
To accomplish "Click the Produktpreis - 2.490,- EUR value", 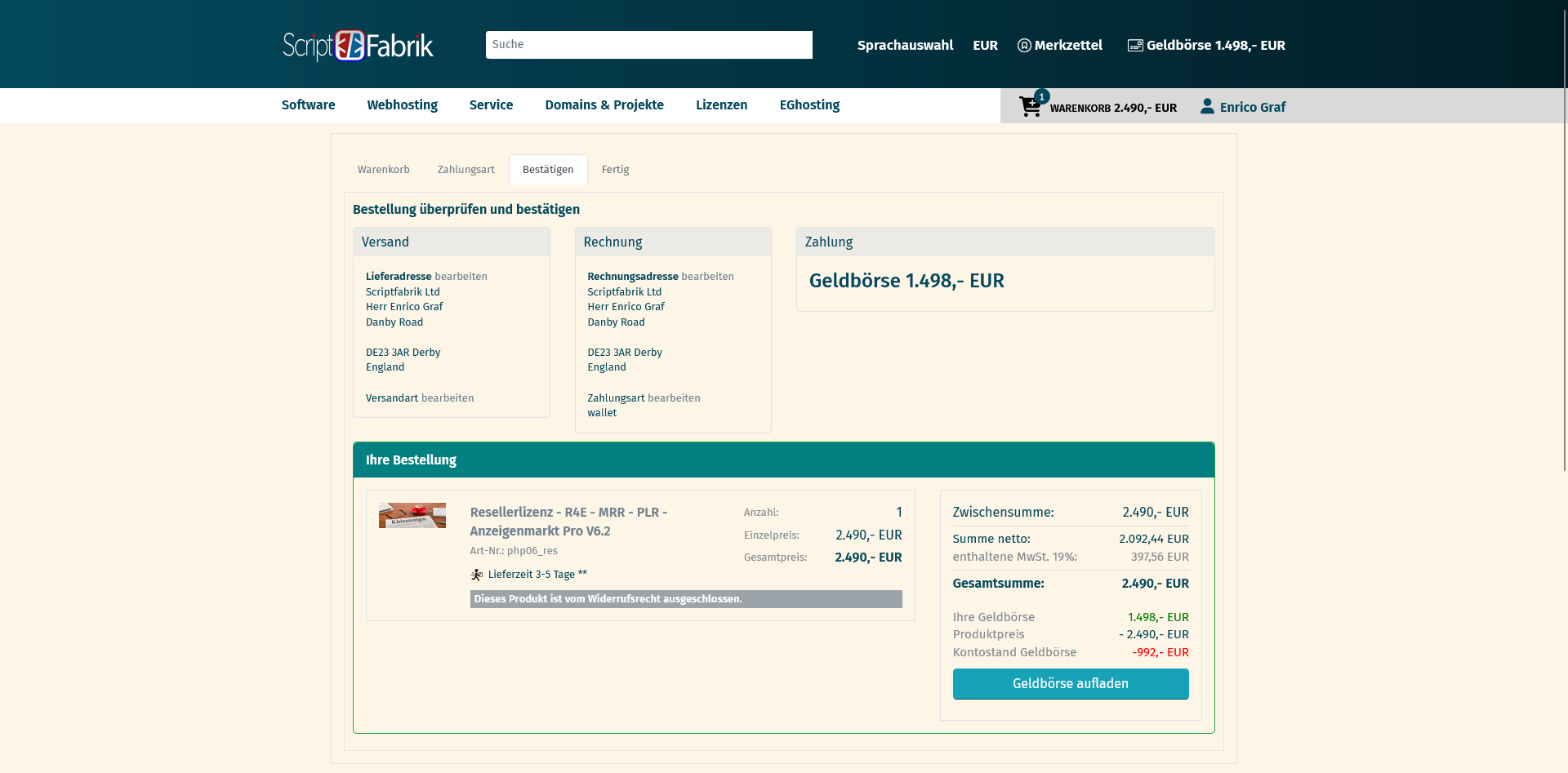I will [x=1154, y=634].
